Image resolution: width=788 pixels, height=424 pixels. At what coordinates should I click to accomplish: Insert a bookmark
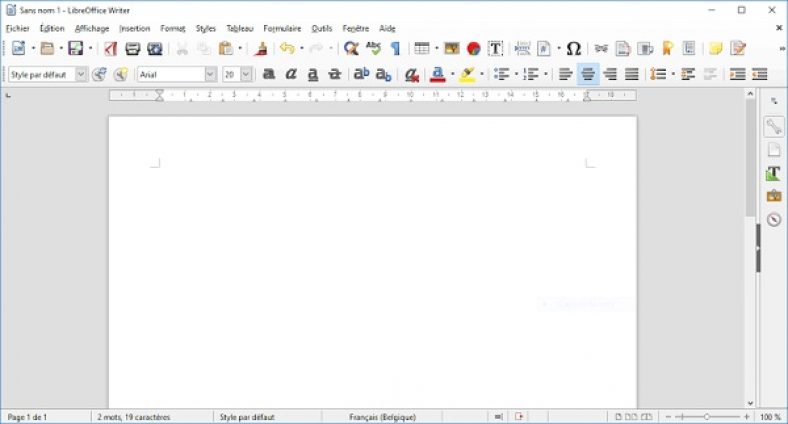(x=667, y=48)
